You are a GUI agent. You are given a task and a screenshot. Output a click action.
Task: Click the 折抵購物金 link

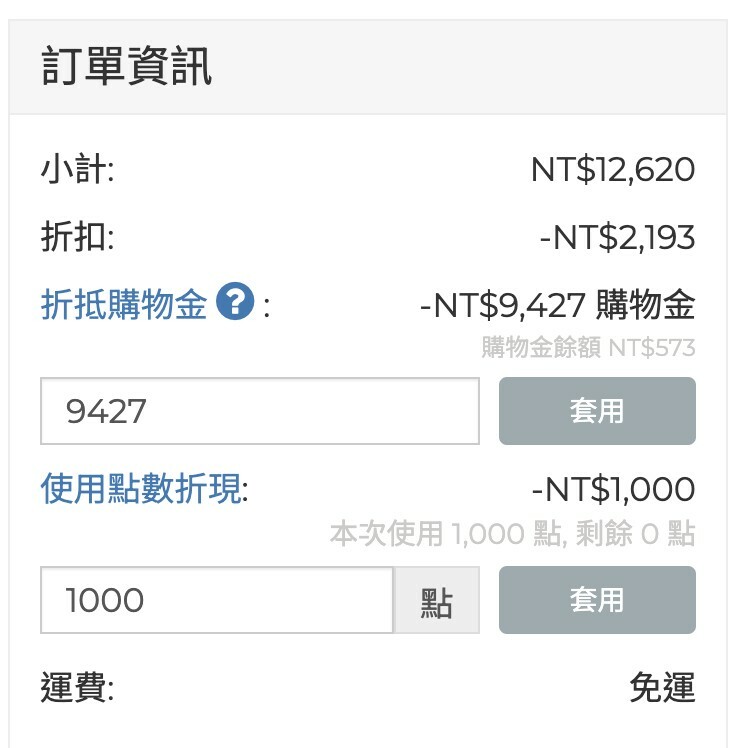[124, 304]
